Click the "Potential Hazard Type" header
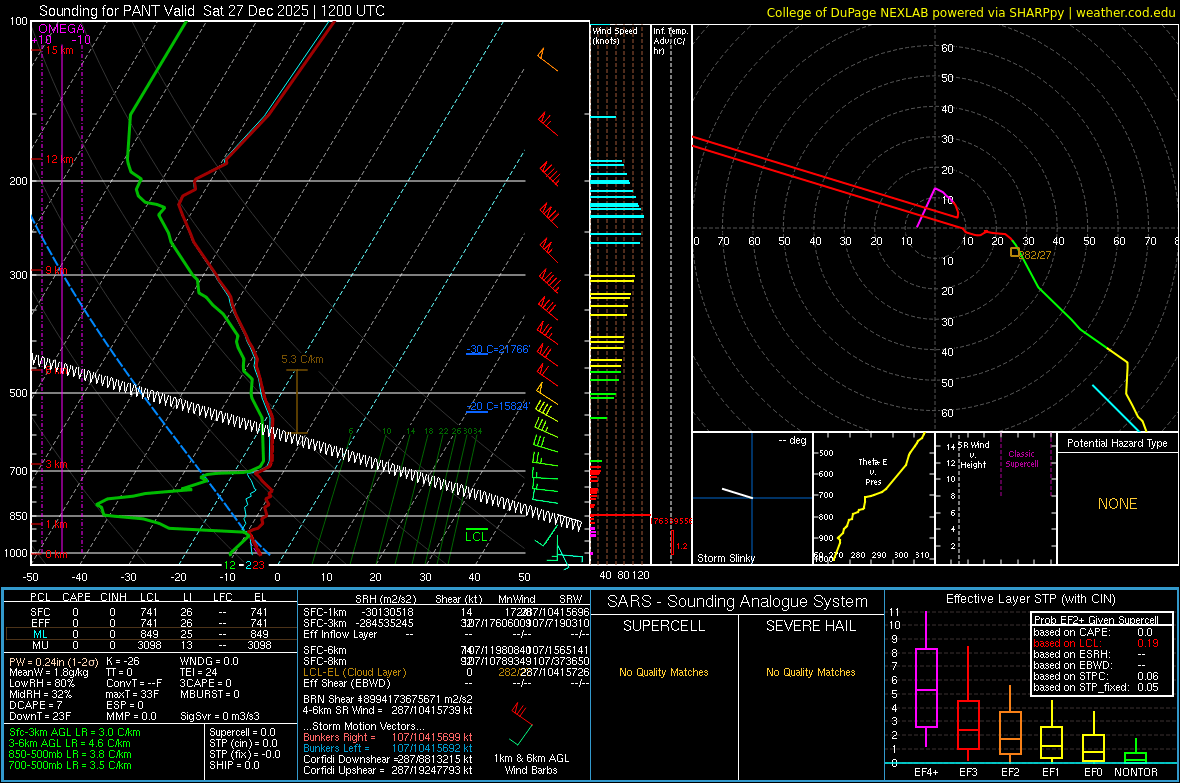The height and width of the screenshot is (783, 1180). (1117, 443)
